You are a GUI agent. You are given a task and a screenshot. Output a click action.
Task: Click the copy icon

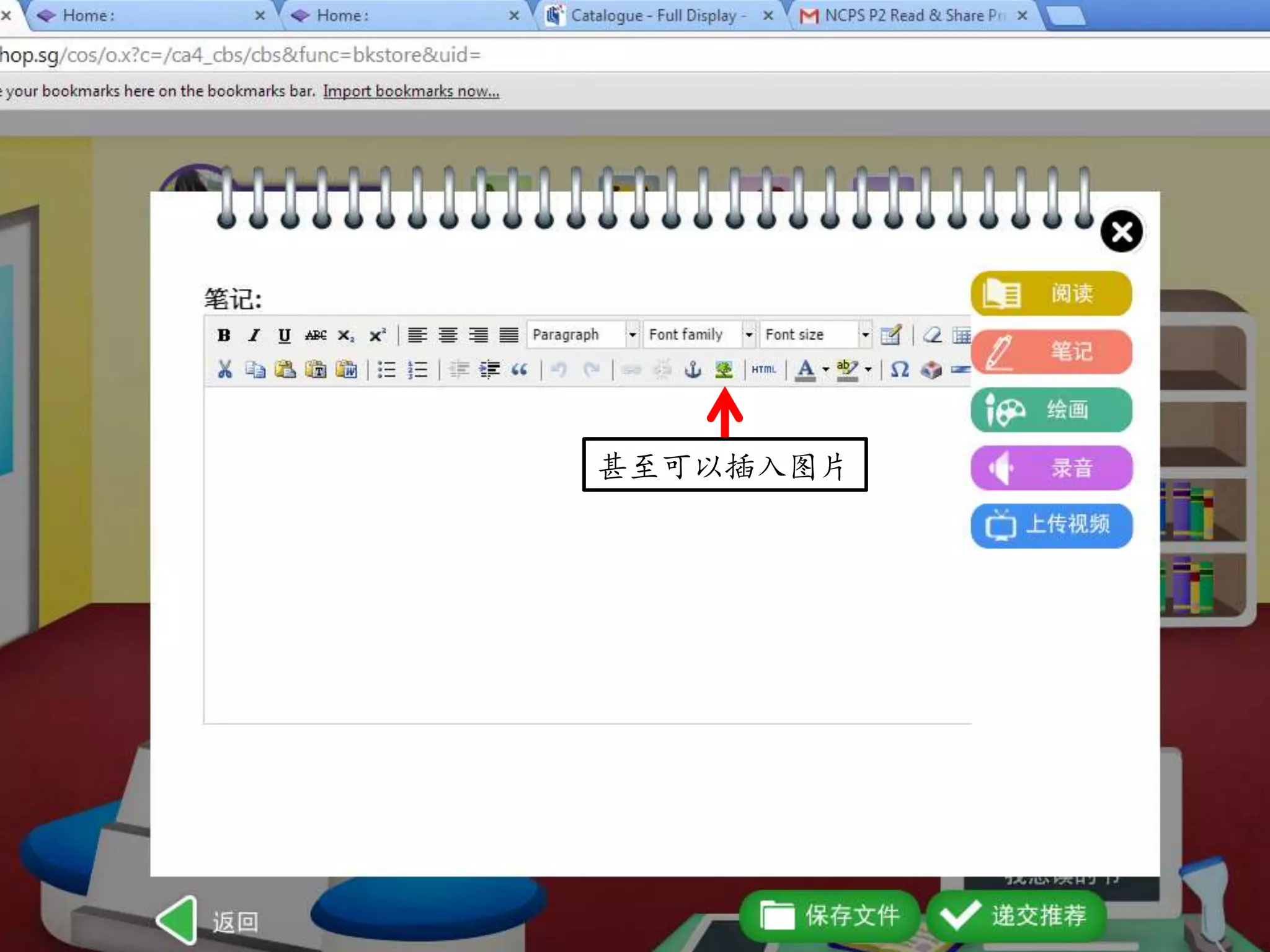click(255, 370)
